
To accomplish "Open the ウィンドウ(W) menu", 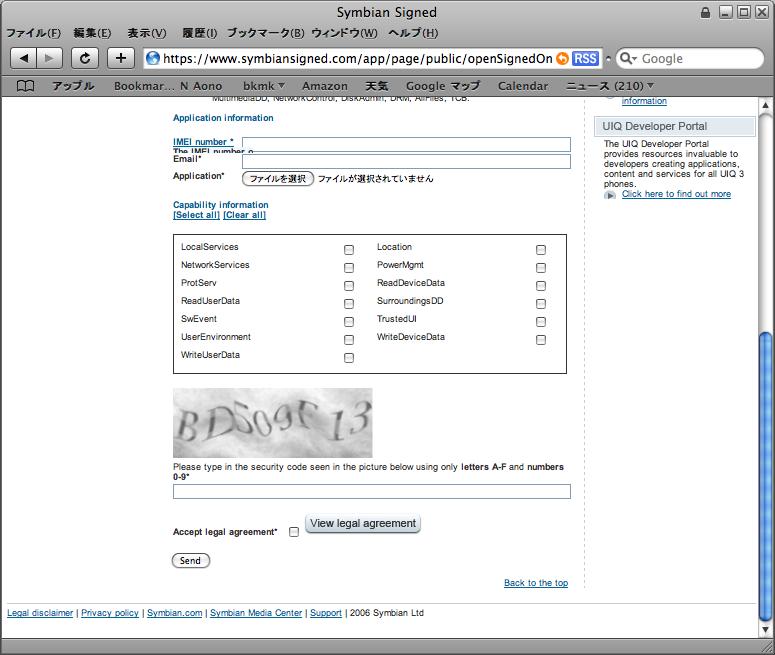I will 344,33.
